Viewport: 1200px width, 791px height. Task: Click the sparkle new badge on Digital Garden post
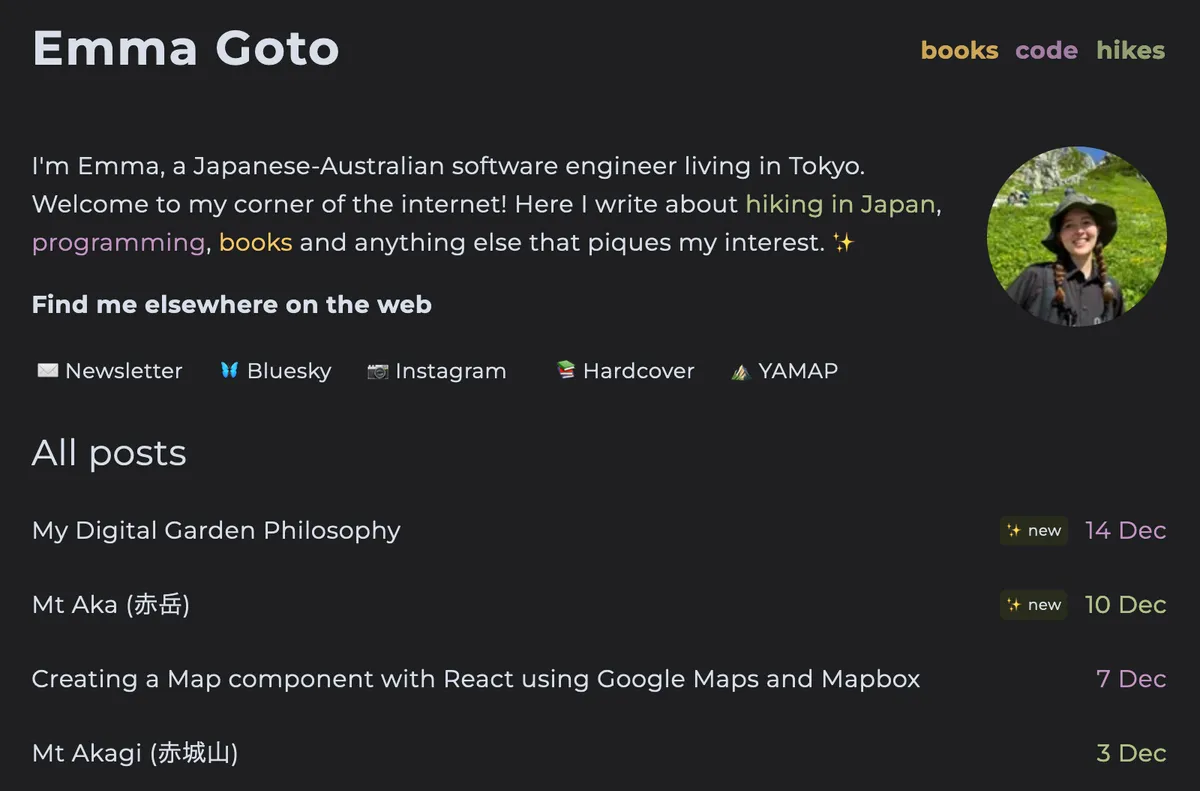[x=1033, y=531]
